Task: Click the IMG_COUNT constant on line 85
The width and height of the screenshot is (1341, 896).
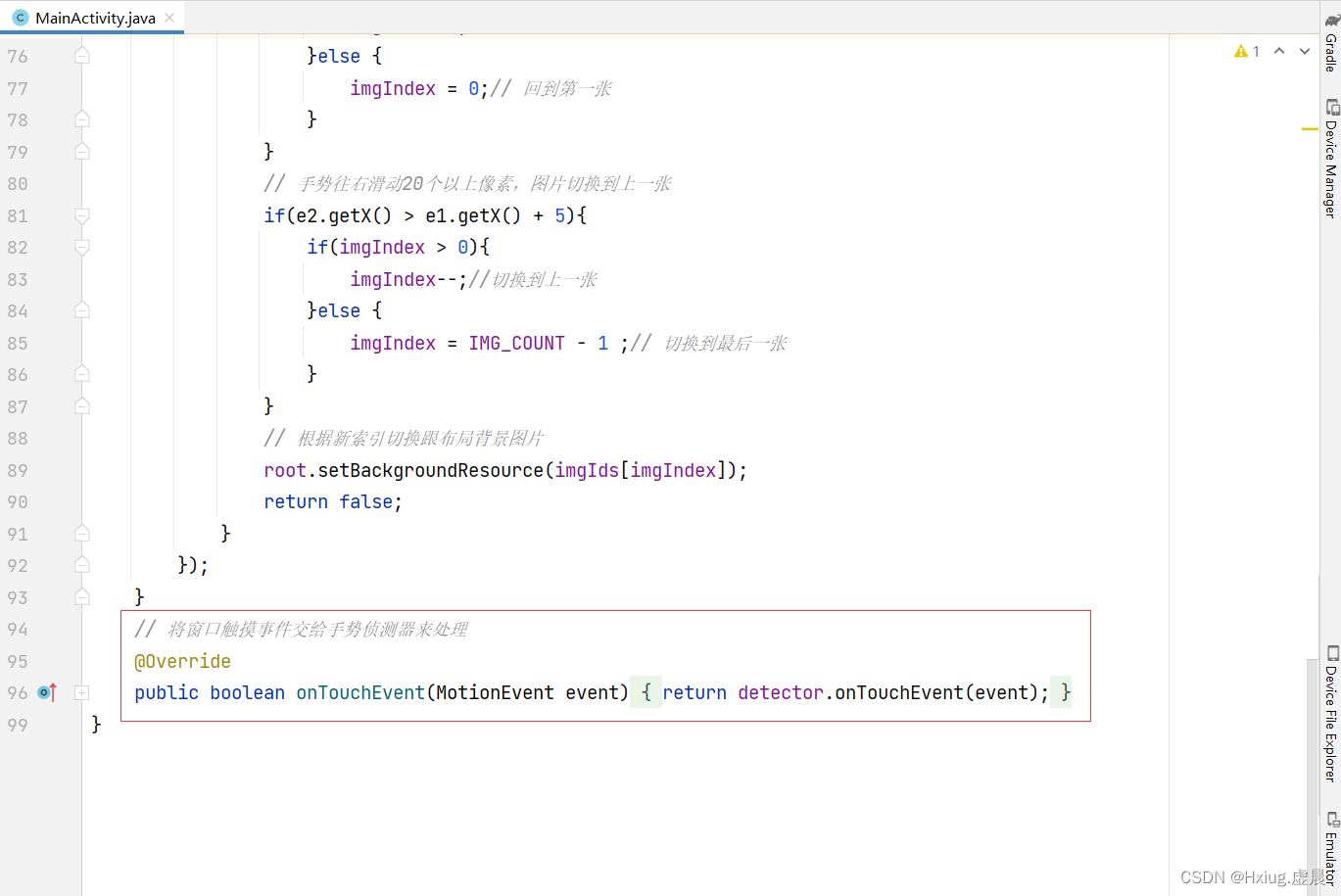Action: [517, 343]
